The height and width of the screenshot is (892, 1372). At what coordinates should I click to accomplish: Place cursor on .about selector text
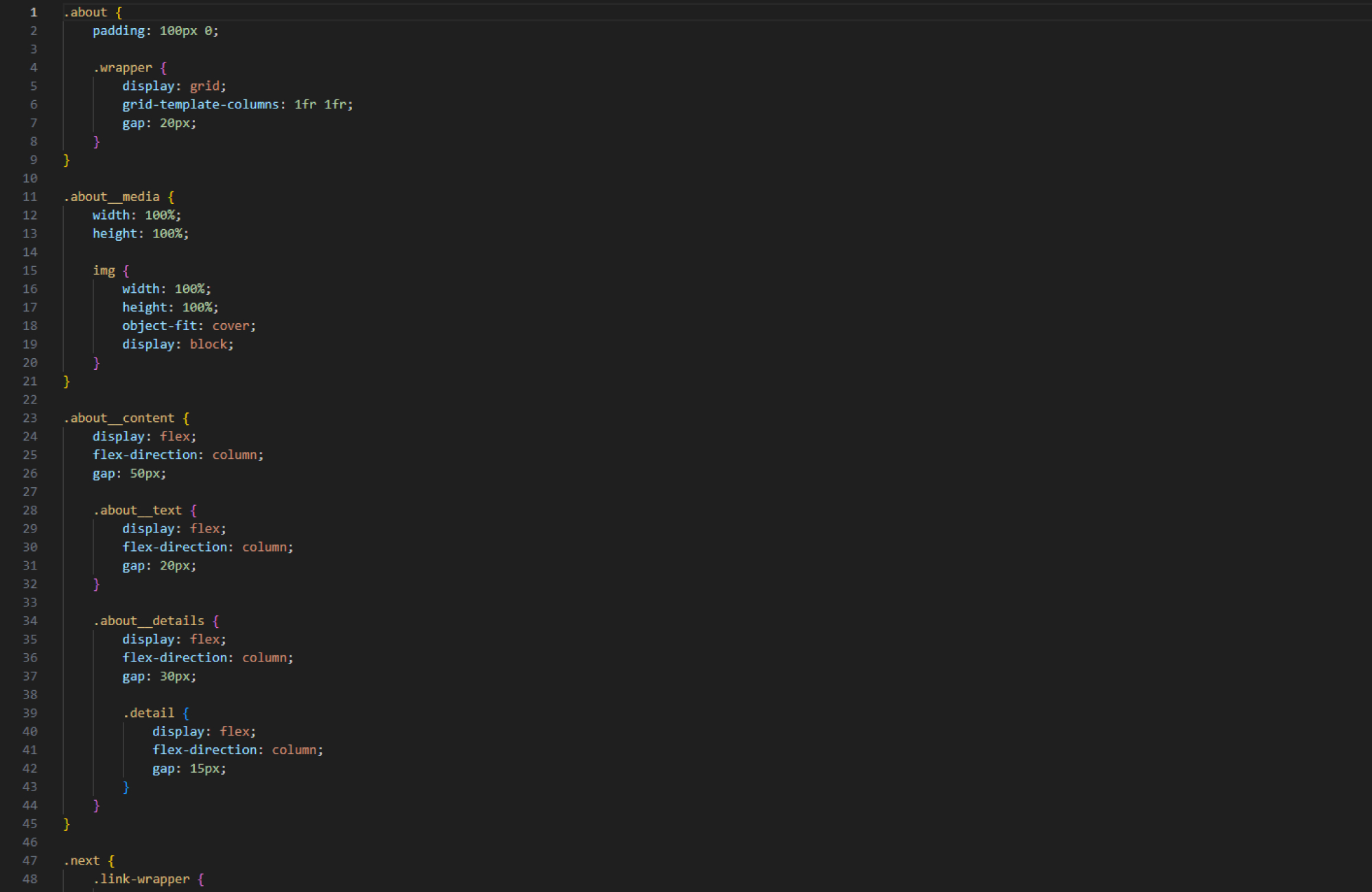(x=86, y=12)
